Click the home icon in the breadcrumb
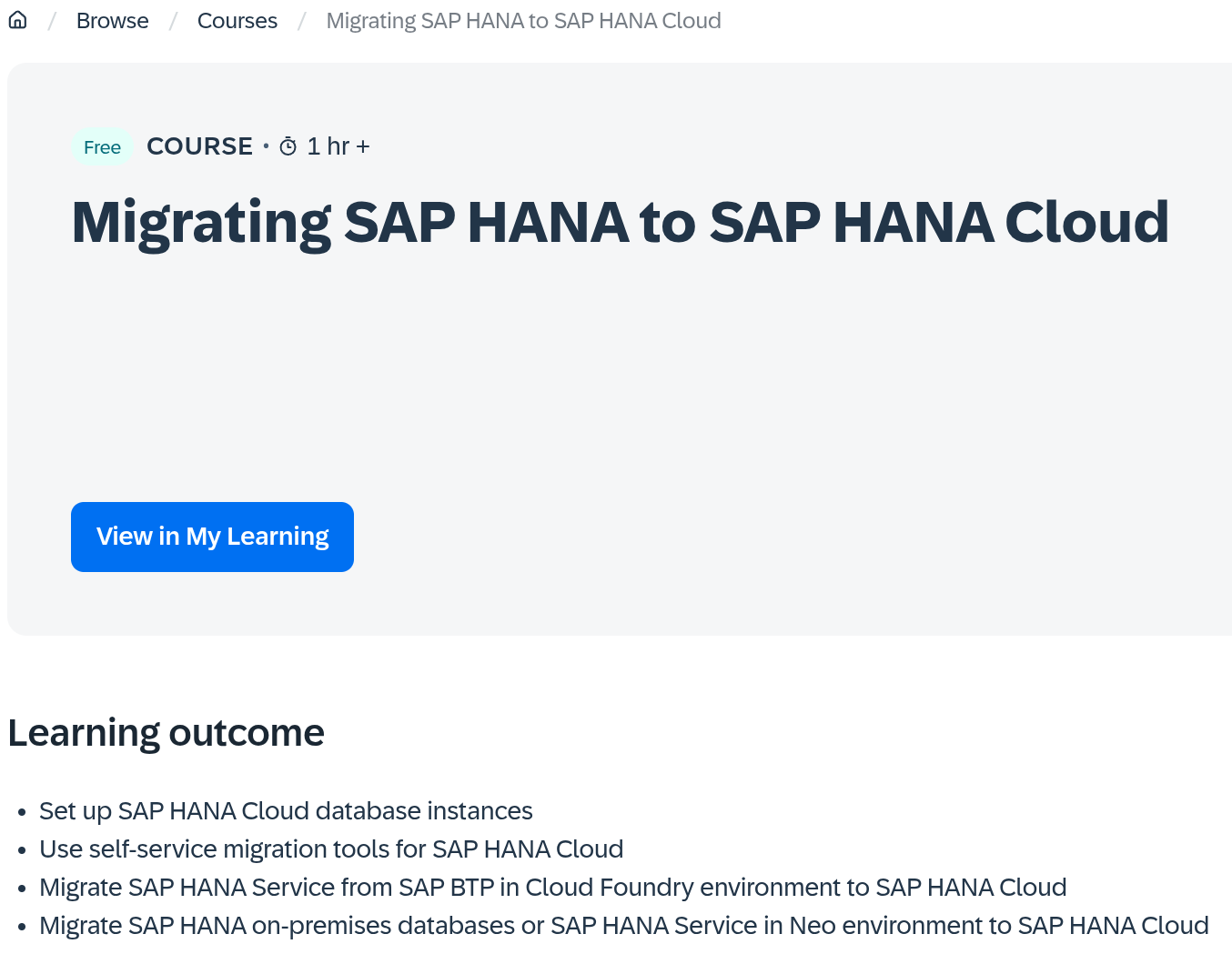The height and width of the screenshot is (954, 1232). tap(17, 20)
